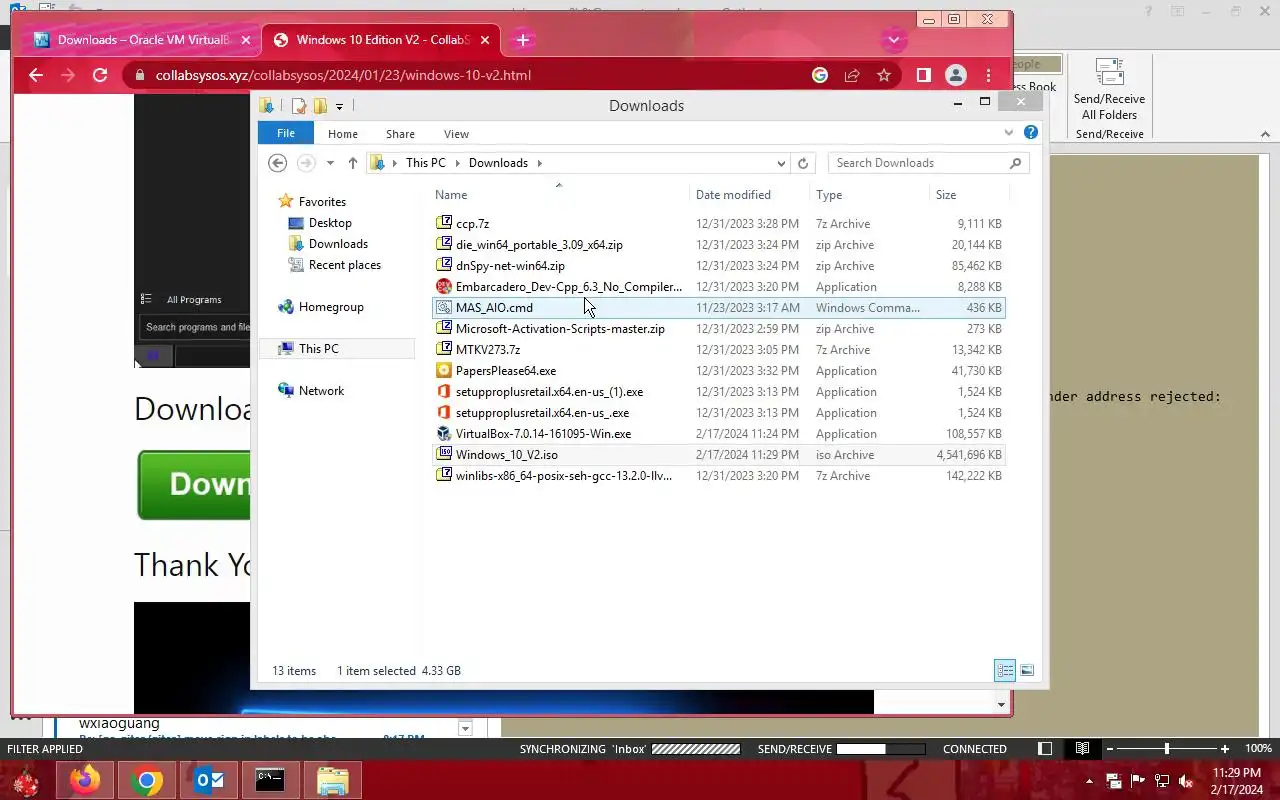Screen dimensions: 1280x800
Task: Open recent locations dropdown arrow
Action: (330, 163)
